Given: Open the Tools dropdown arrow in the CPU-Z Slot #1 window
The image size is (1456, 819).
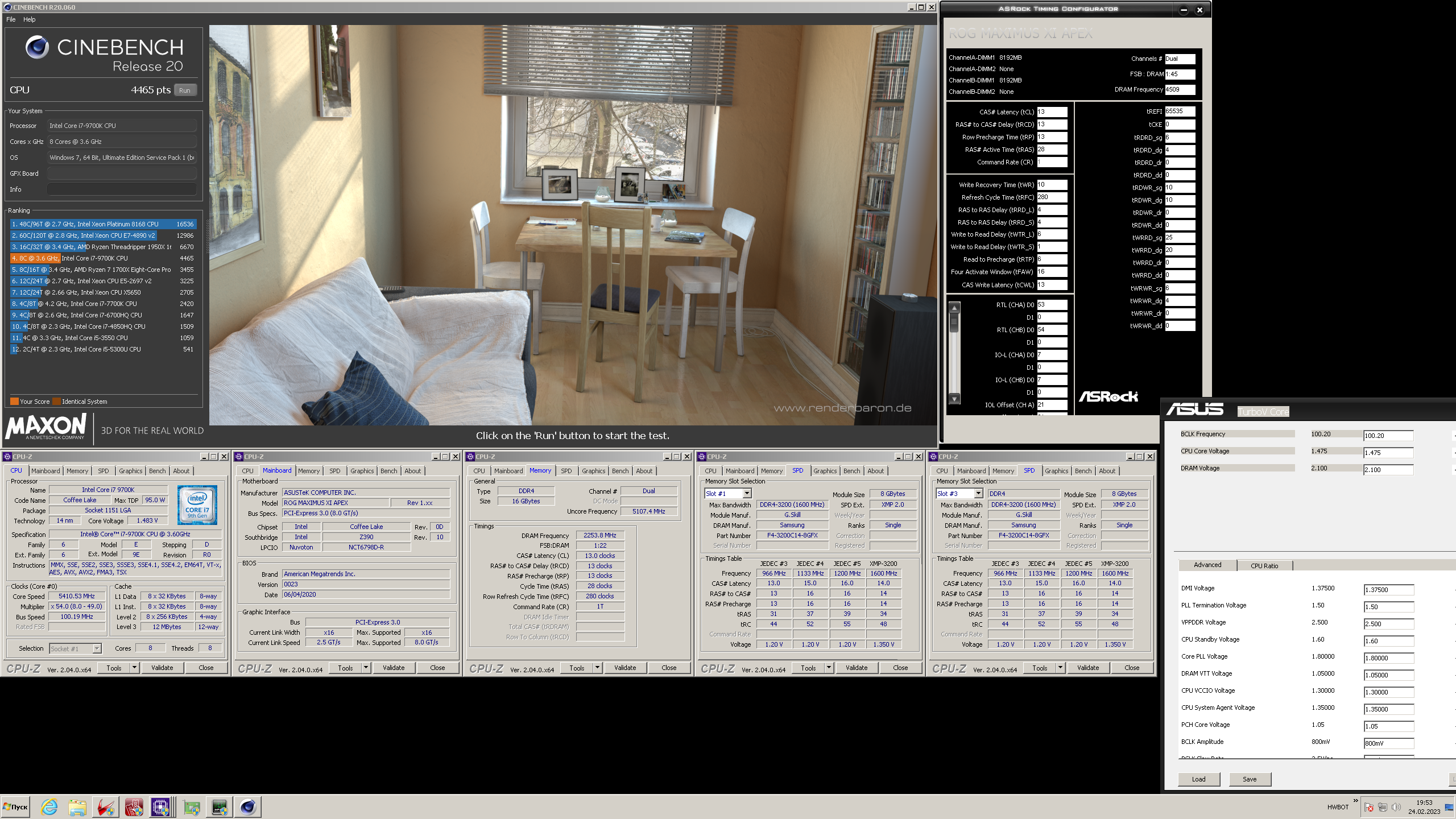Looking at the screenshot, I should (829, 667).
